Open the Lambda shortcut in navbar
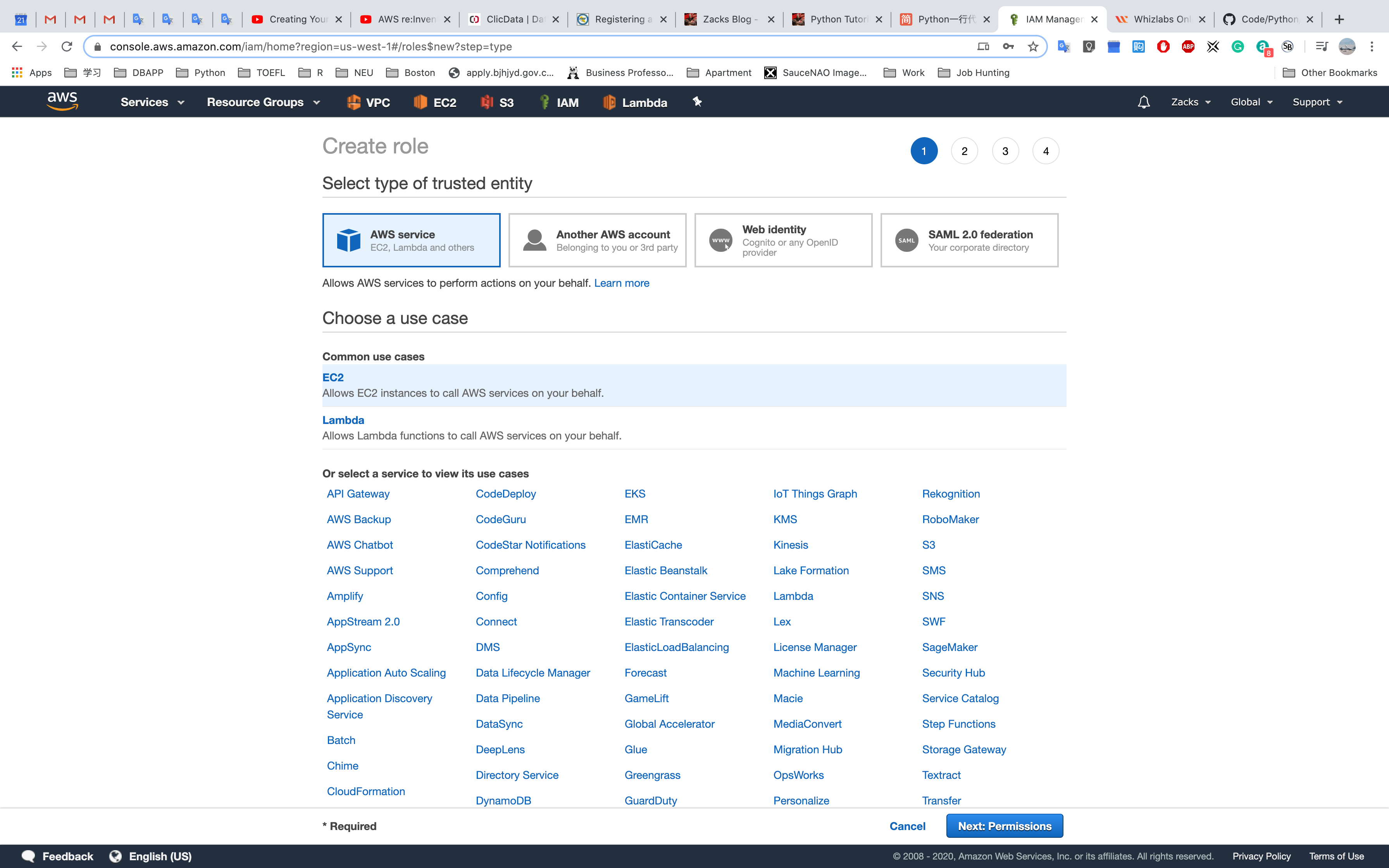 click(x=635, y=102)
